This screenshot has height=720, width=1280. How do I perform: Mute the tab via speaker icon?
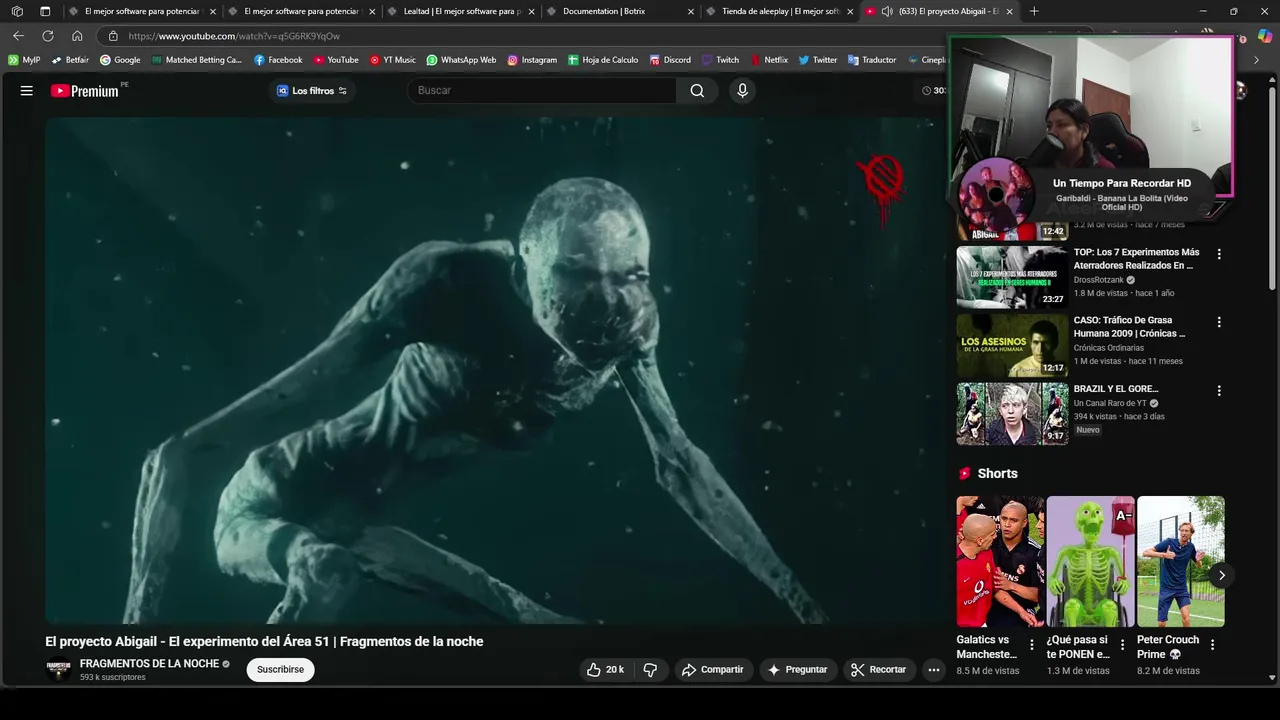tap(887, 11)
